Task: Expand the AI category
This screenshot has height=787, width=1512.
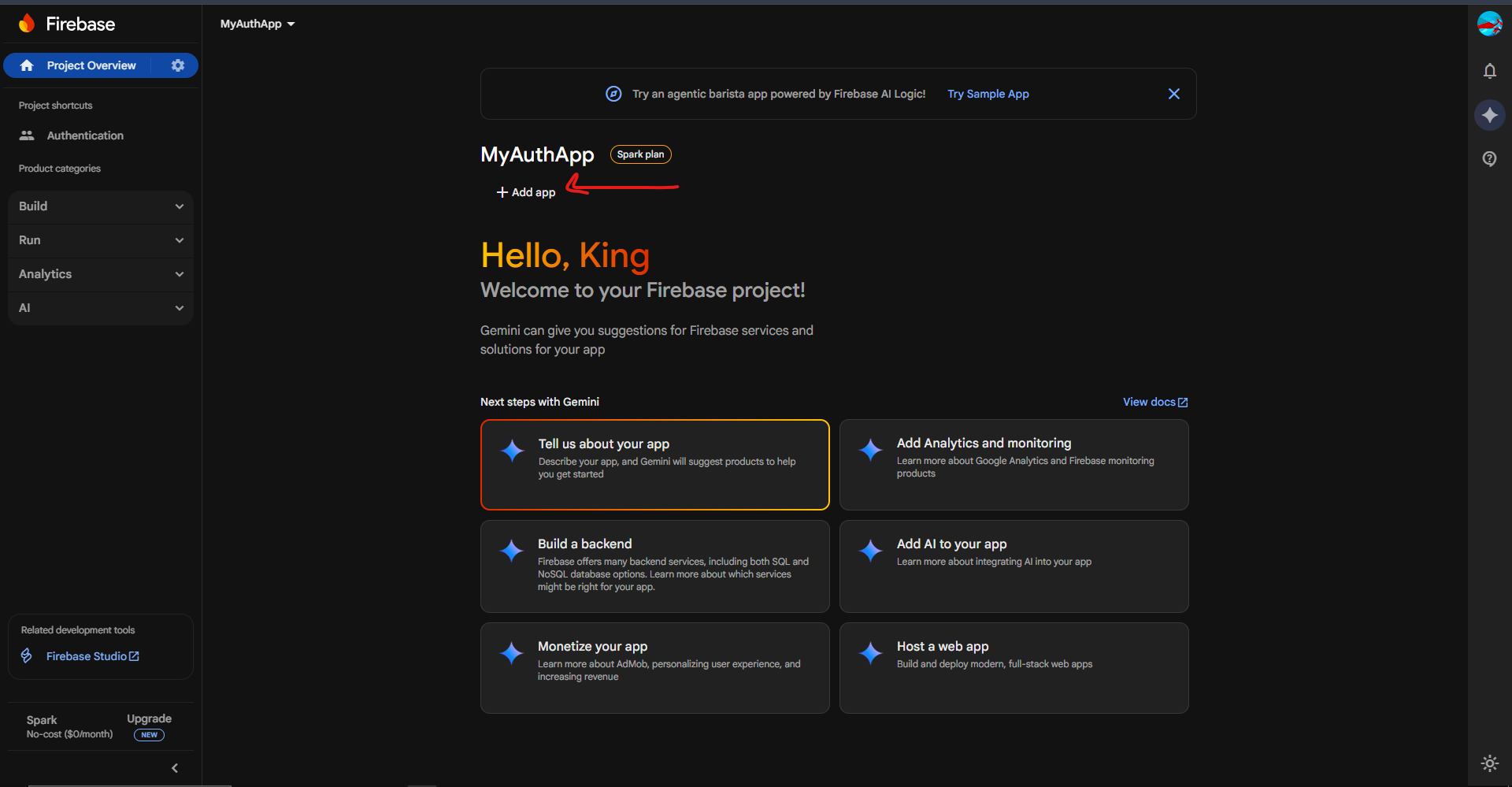Action: (101, 308)
